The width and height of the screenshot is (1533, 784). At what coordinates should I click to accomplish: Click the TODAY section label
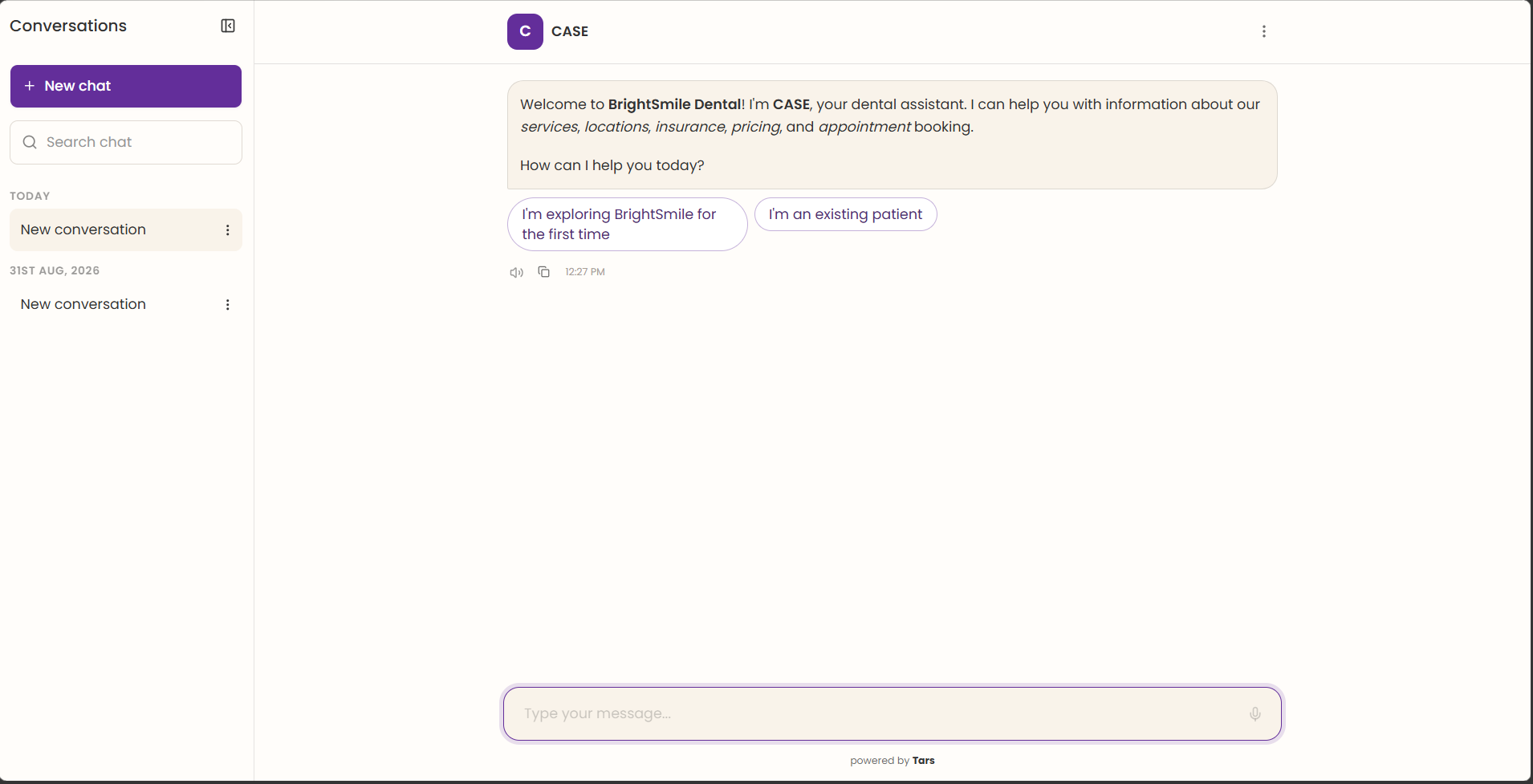click(x=30, y=196)
